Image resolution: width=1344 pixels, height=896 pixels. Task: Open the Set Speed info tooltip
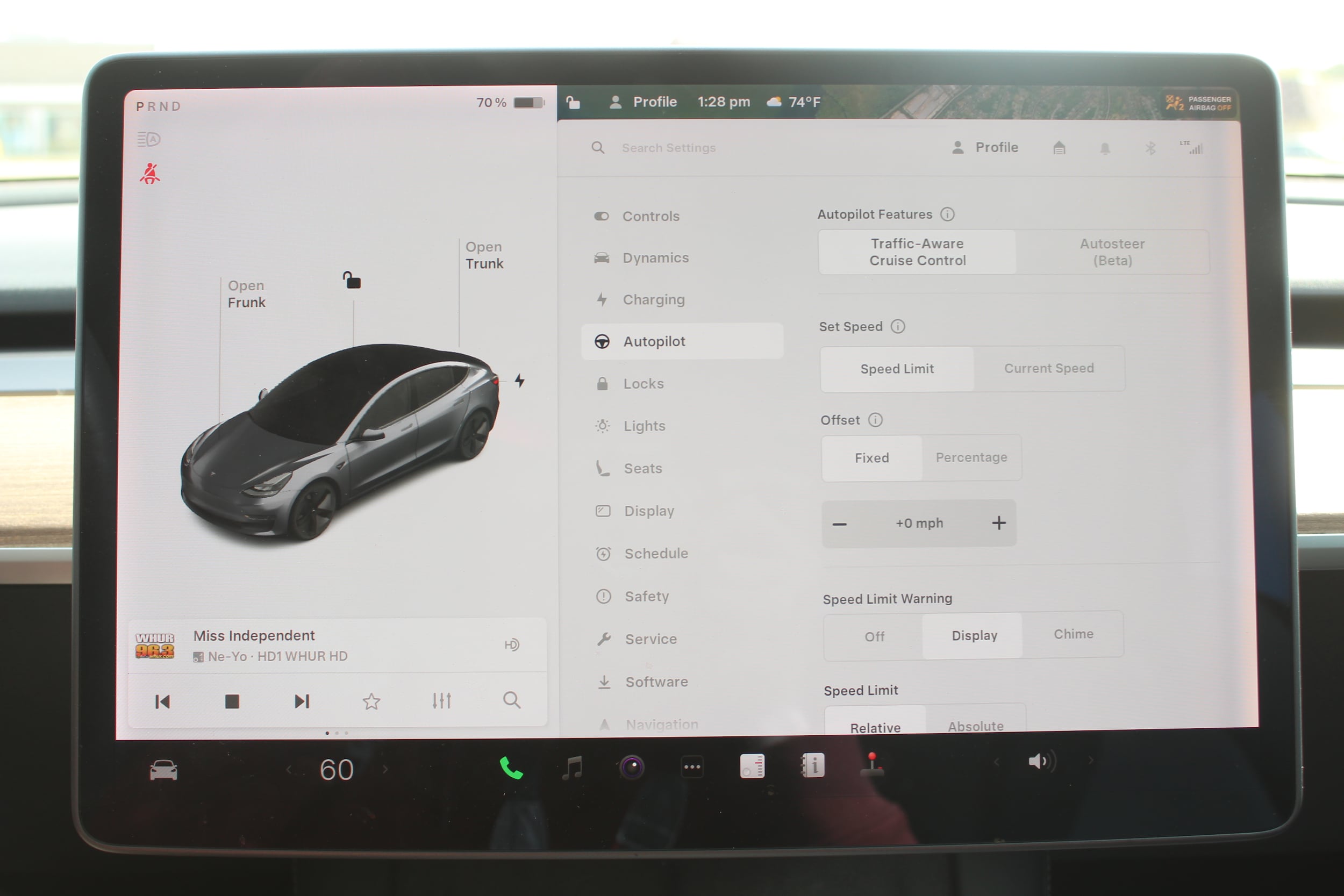point(898,326)
